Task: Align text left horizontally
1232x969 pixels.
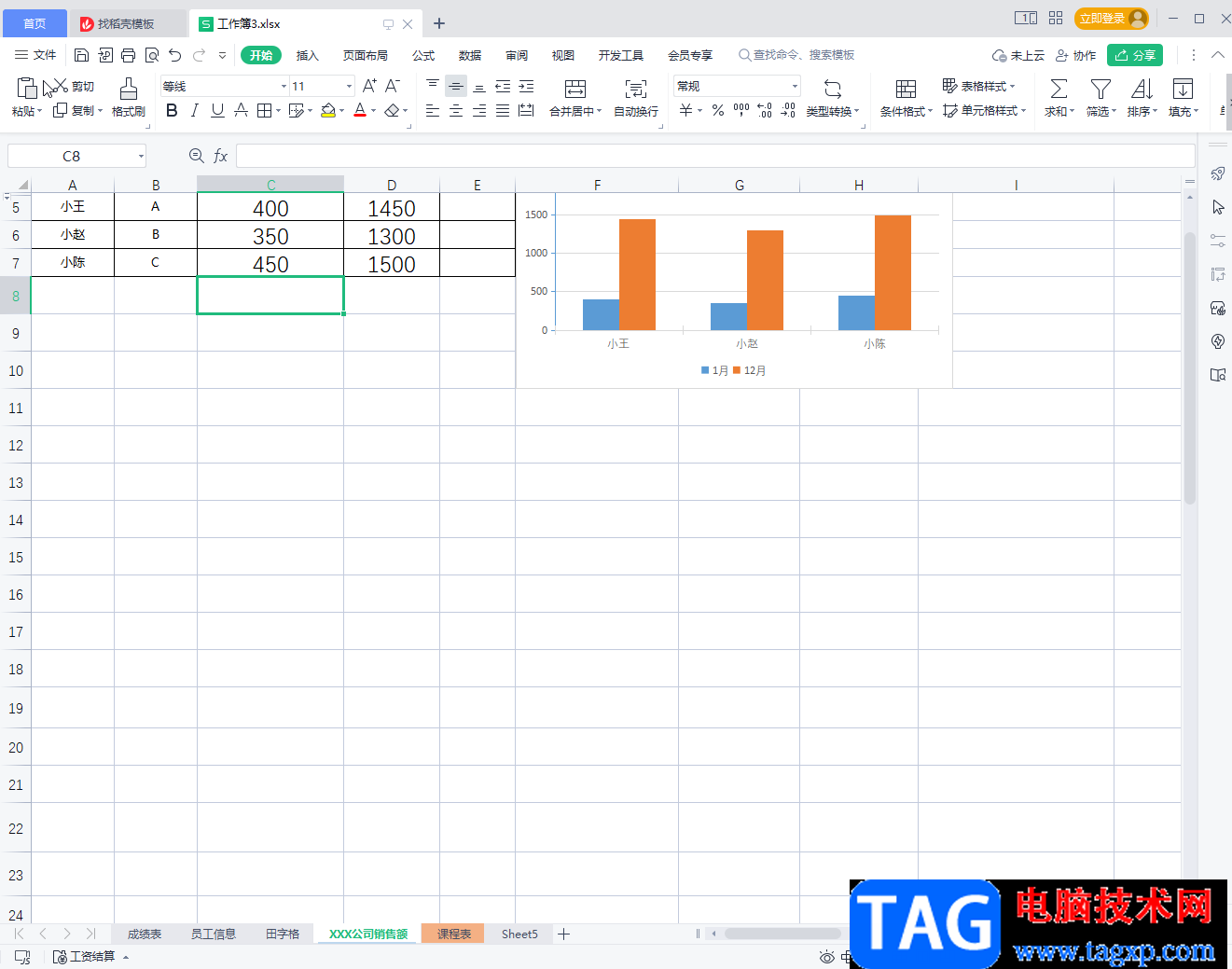Action: (433, 110)
